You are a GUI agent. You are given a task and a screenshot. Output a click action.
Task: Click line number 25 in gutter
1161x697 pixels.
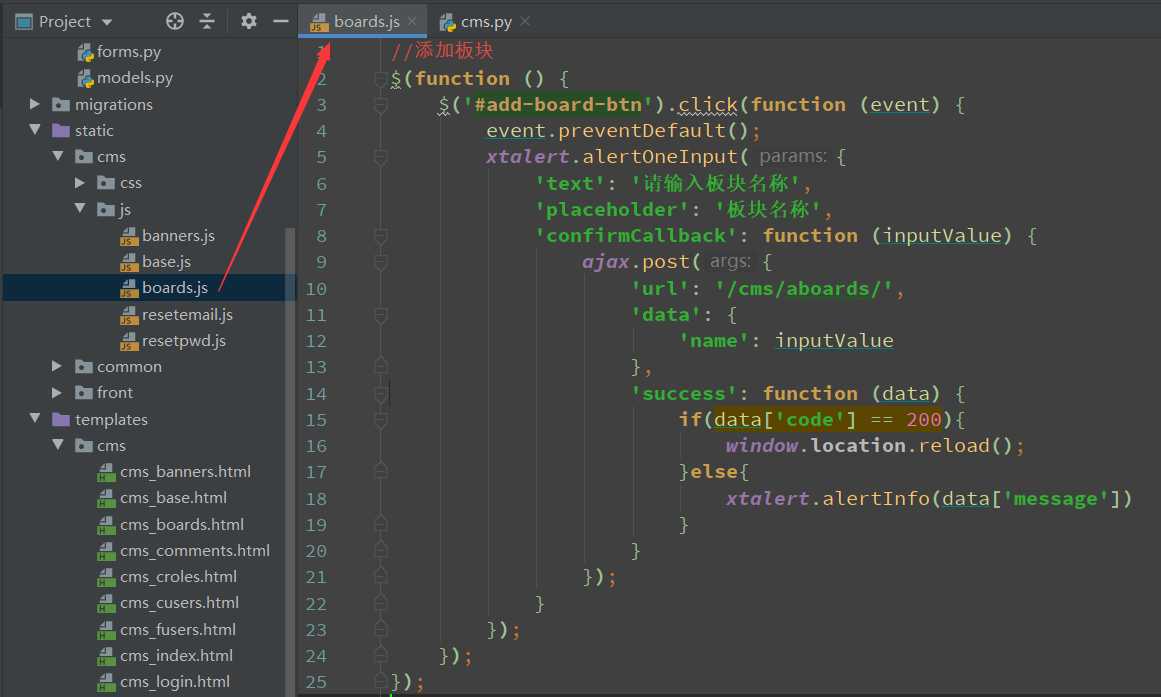pyautogui.click(x=315, y=681)
